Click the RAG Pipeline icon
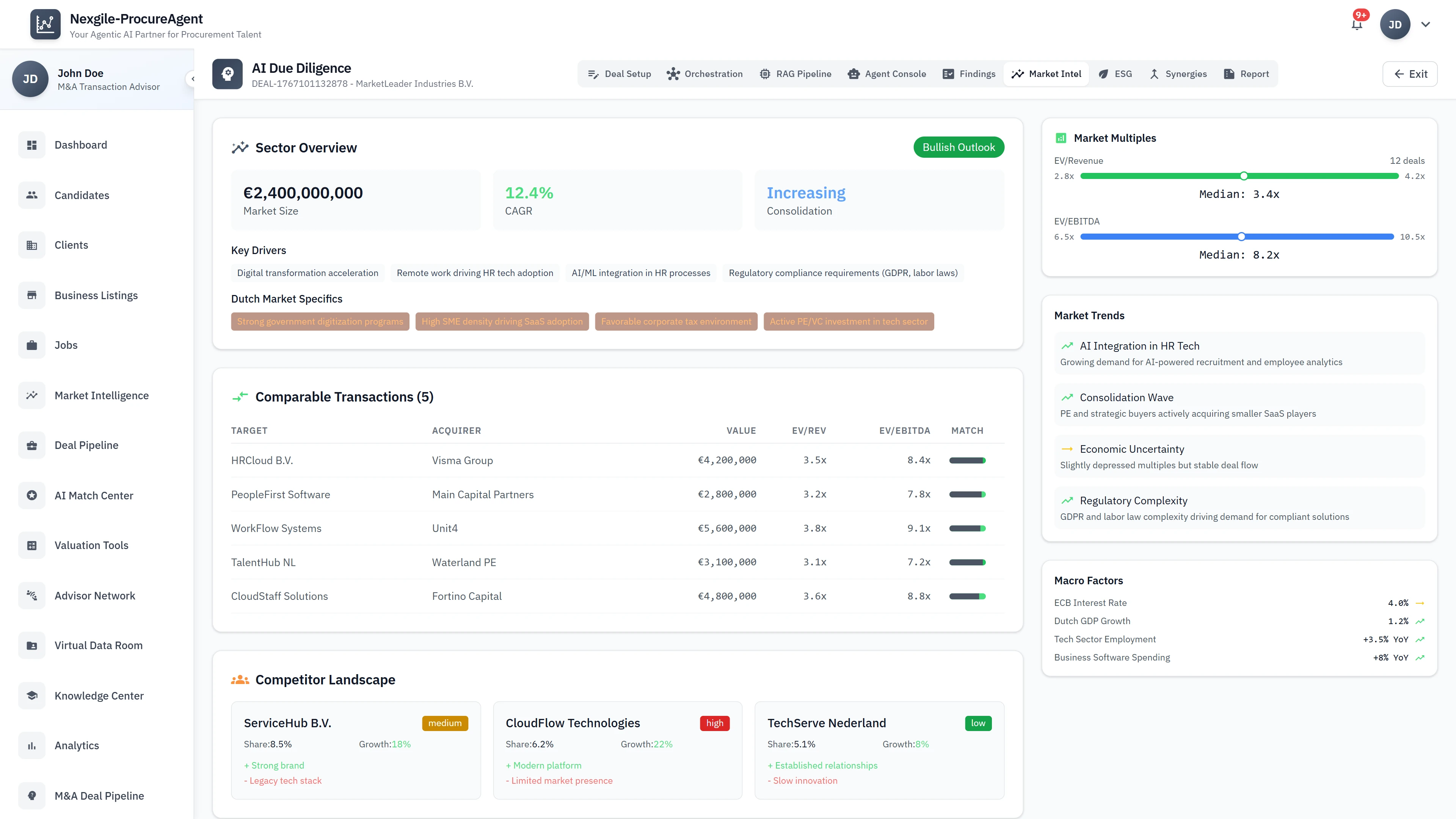 click(765, 74)
